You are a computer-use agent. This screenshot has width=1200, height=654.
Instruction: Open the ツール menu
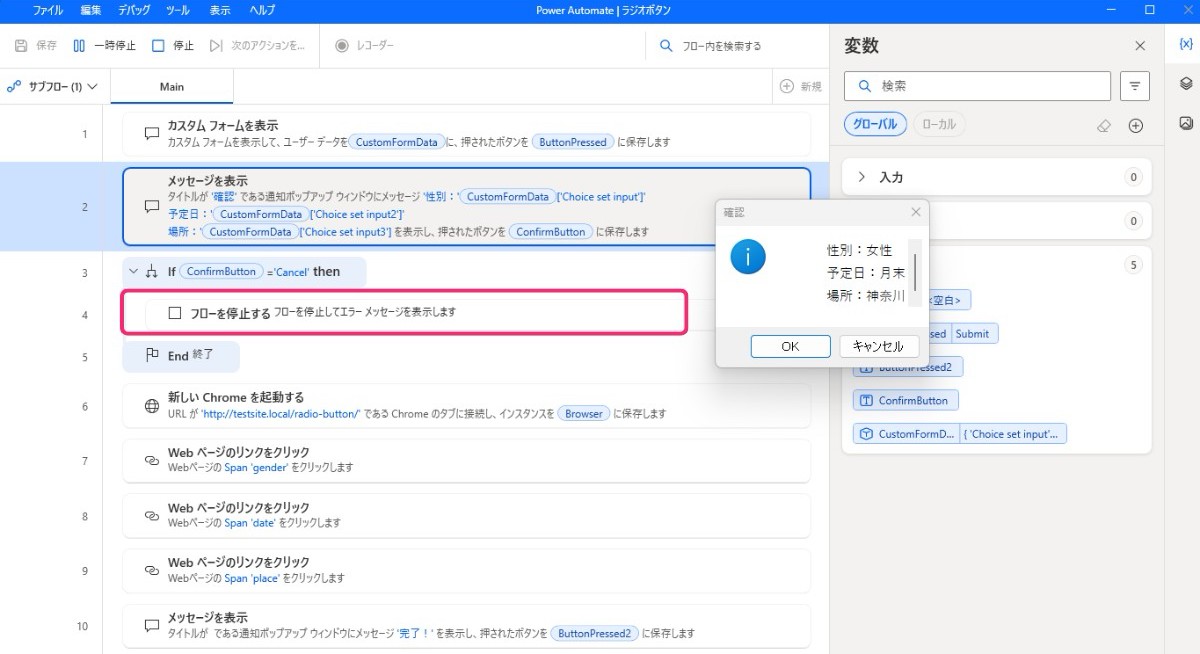point(177,10)
